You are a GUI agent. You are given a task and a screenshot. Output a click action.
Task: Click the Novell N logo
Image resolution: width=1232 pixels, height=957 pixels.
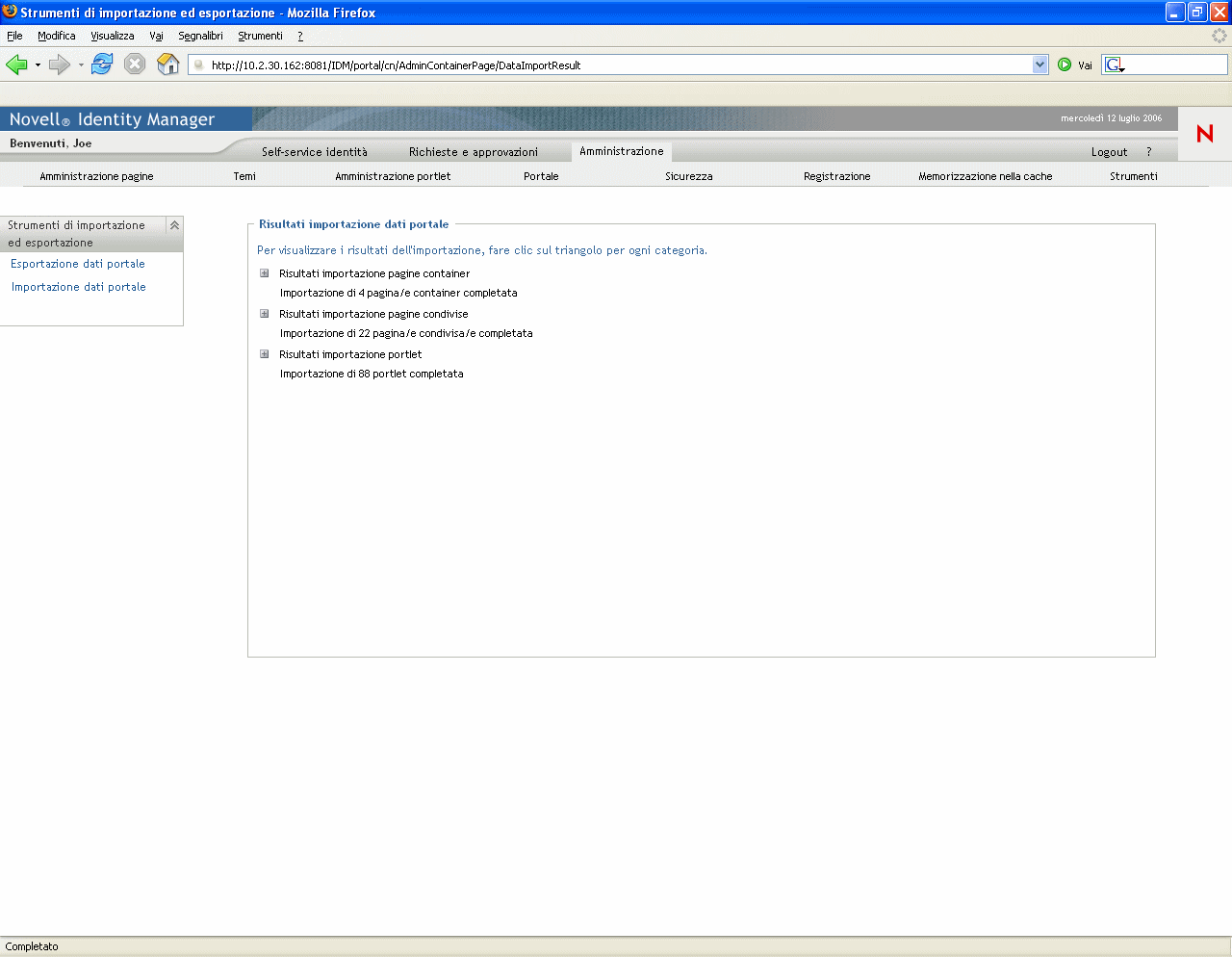1204,134
